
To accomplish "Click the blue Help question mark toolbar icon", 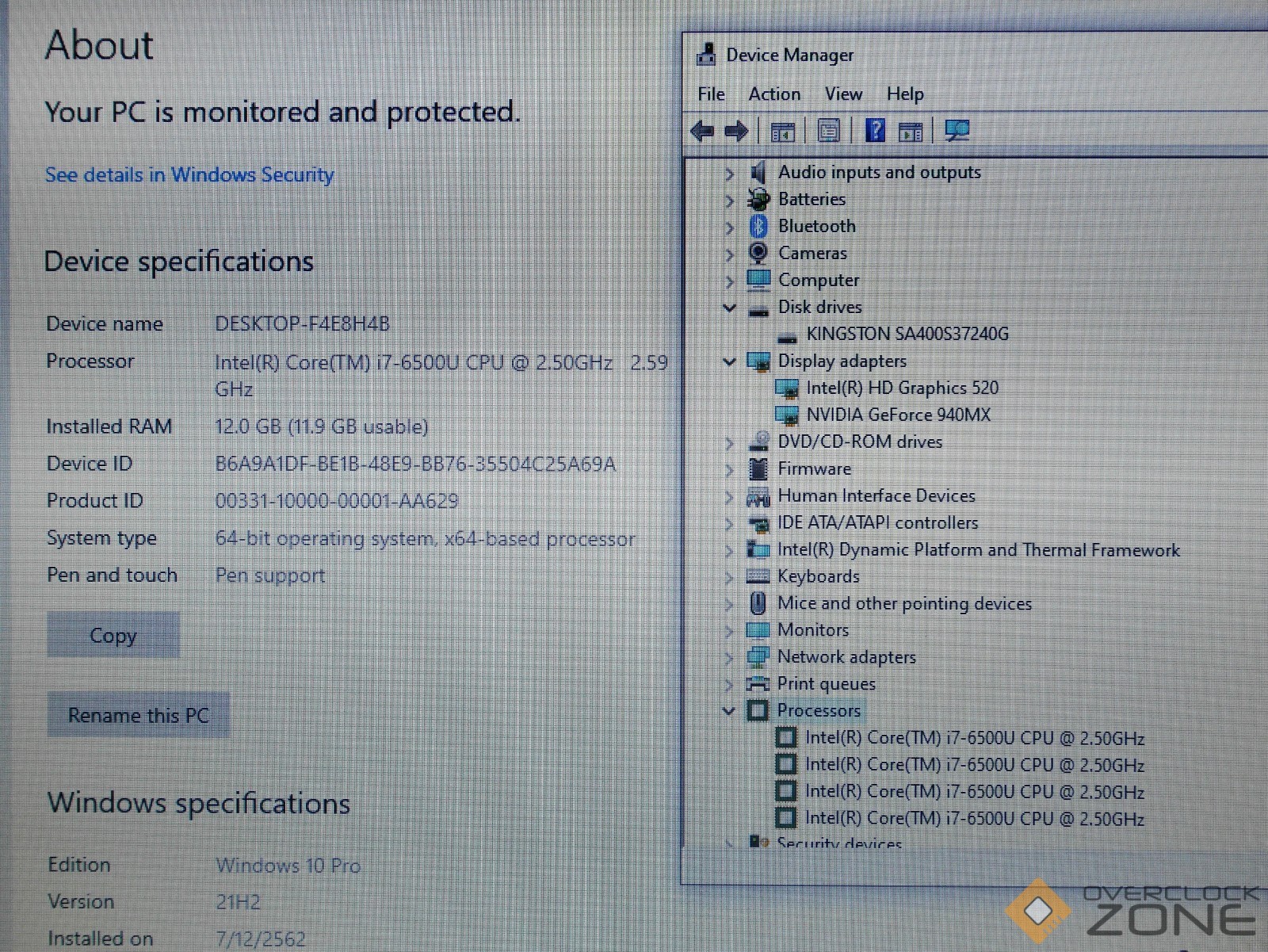I will 875,130.
